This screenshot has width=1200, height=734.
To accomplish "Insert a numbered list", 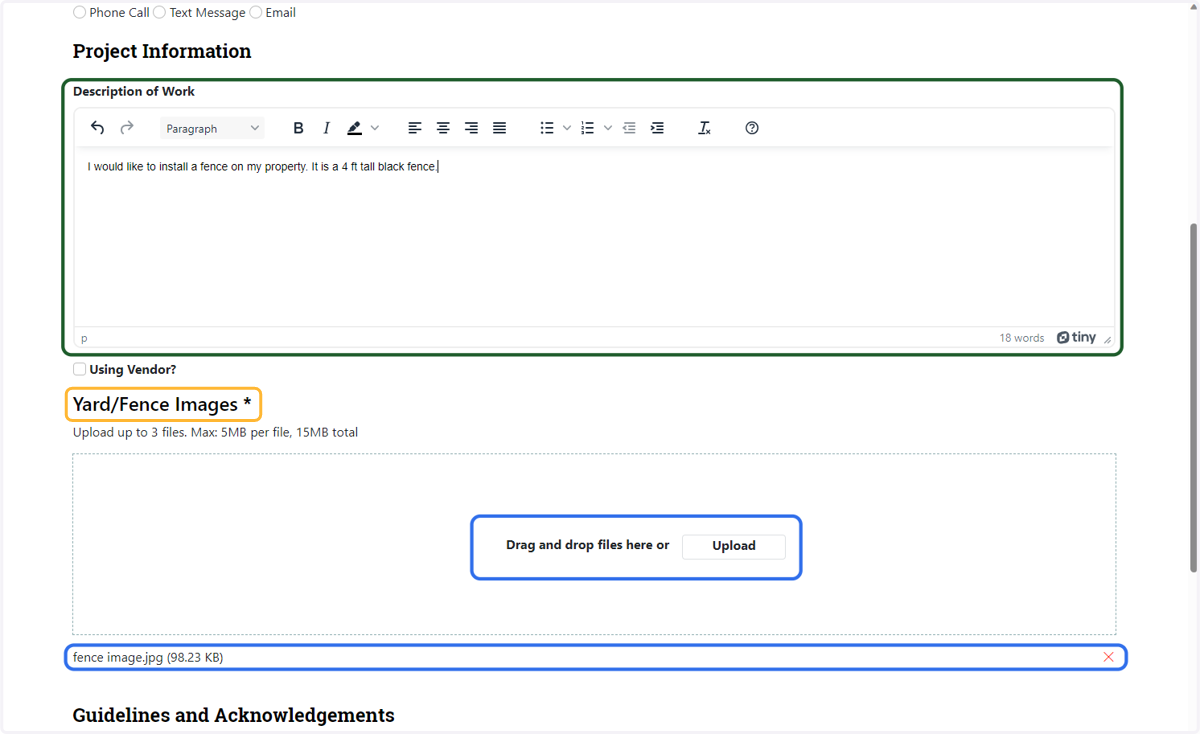I will click(x=588, y=128).
